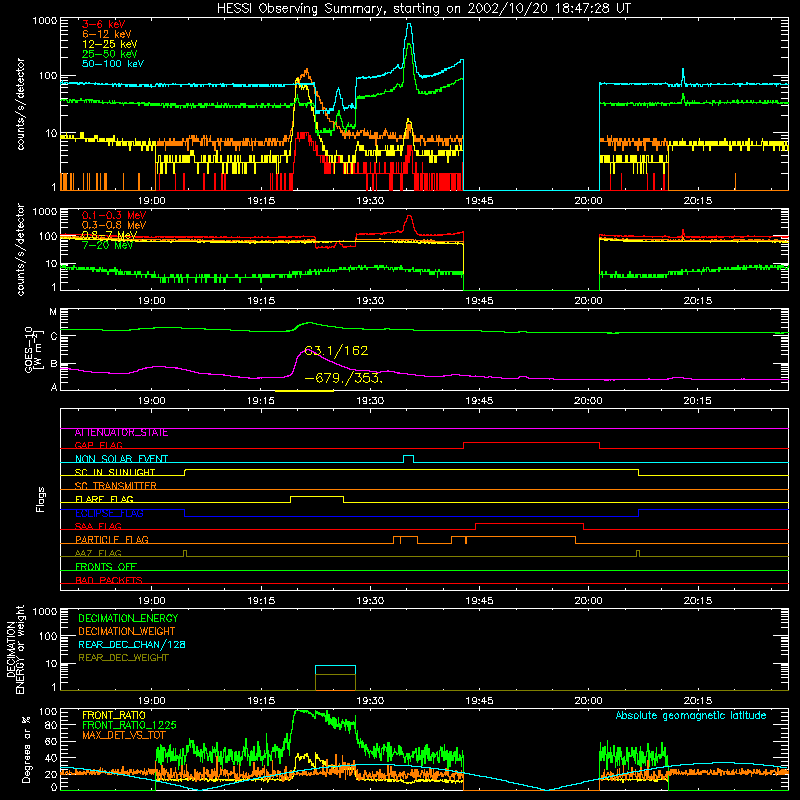800x800 pixels.
Task: Click the 20:00 tick under the MeV panel
Action: tap(588, 301)
